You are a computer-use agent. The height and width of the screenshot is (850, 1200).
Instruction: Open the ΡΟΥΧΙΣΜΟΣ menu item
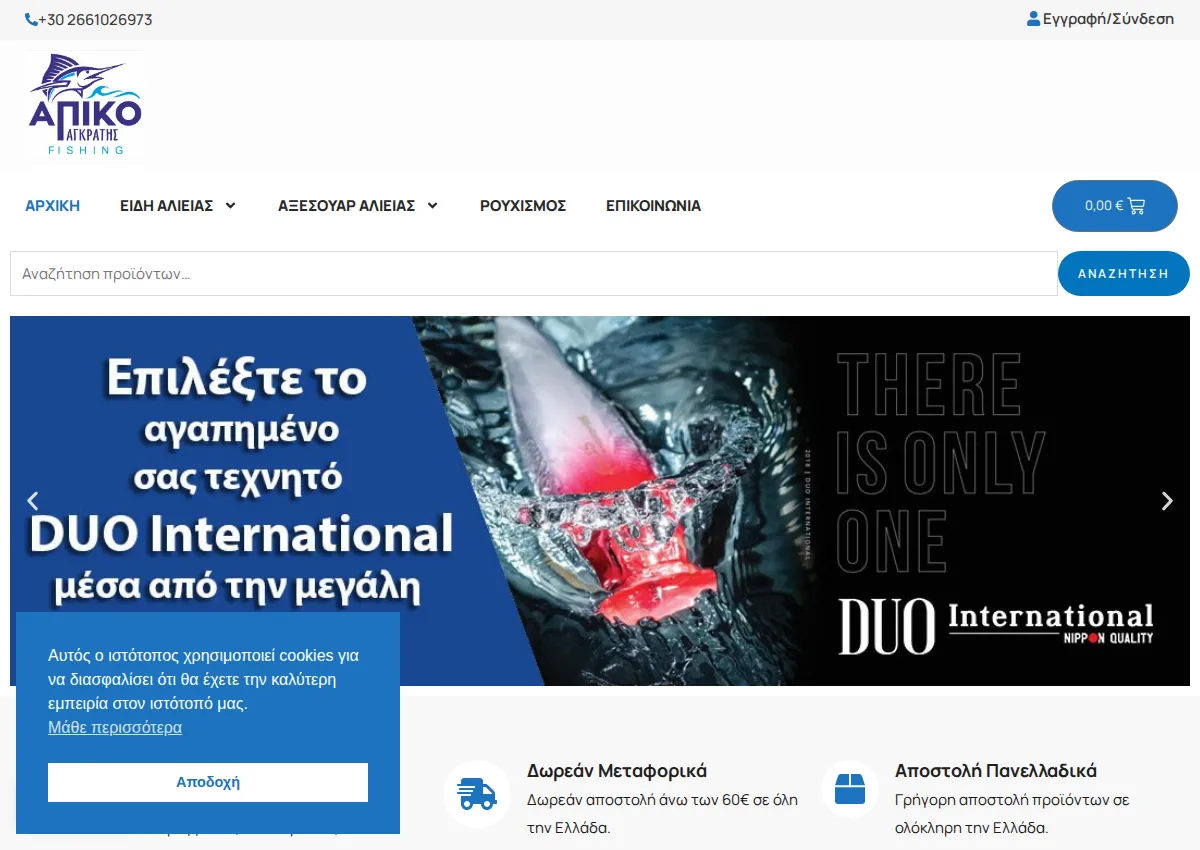523,206
